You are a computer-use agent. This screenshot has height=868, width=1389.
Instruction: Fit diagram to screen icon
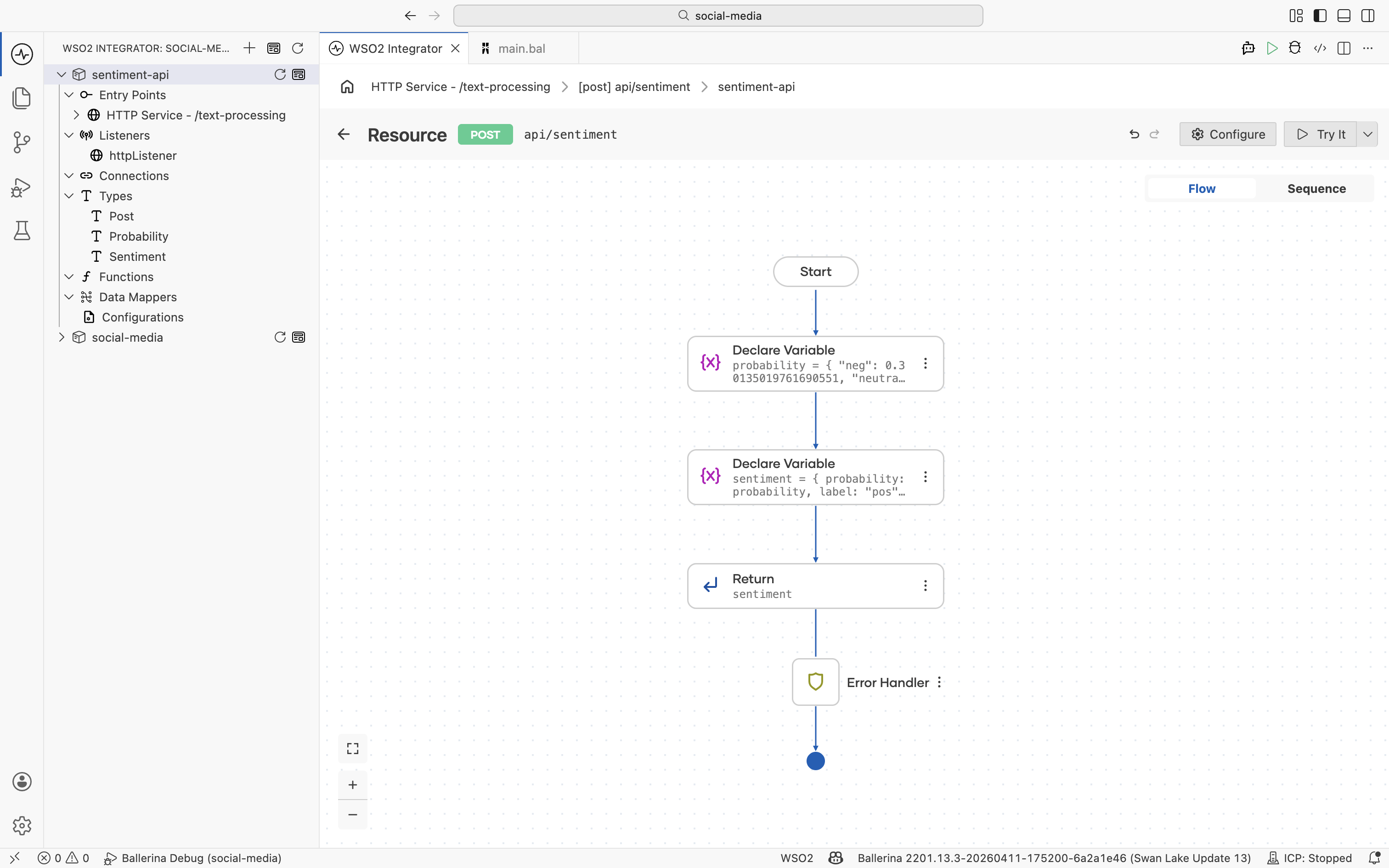352,749
